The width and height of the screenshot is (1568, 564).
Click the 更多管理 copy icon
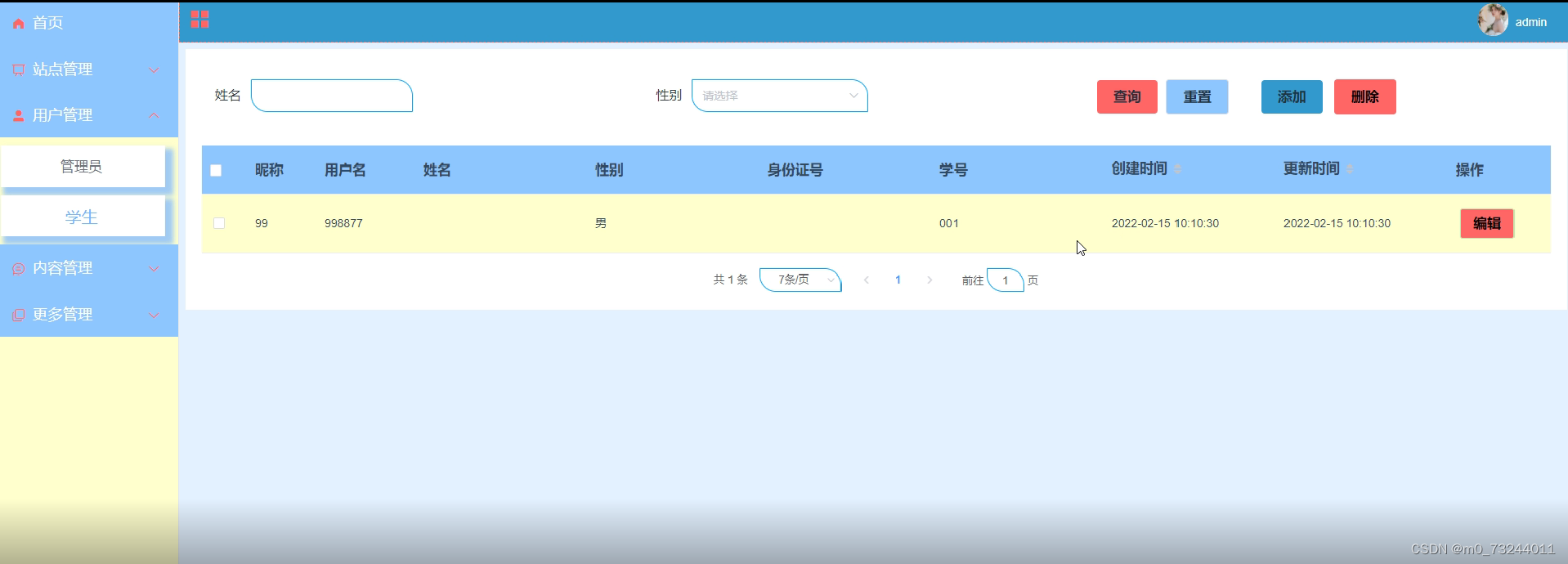18,315
